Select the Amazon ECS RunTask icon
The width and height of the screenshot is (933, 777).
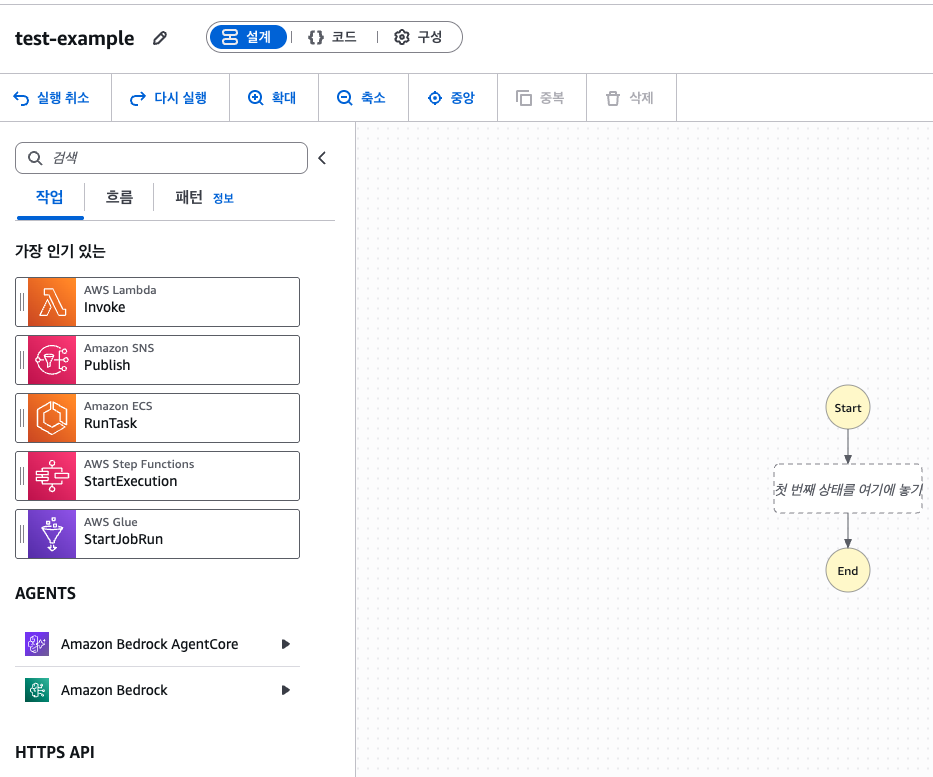click(52, 418)
